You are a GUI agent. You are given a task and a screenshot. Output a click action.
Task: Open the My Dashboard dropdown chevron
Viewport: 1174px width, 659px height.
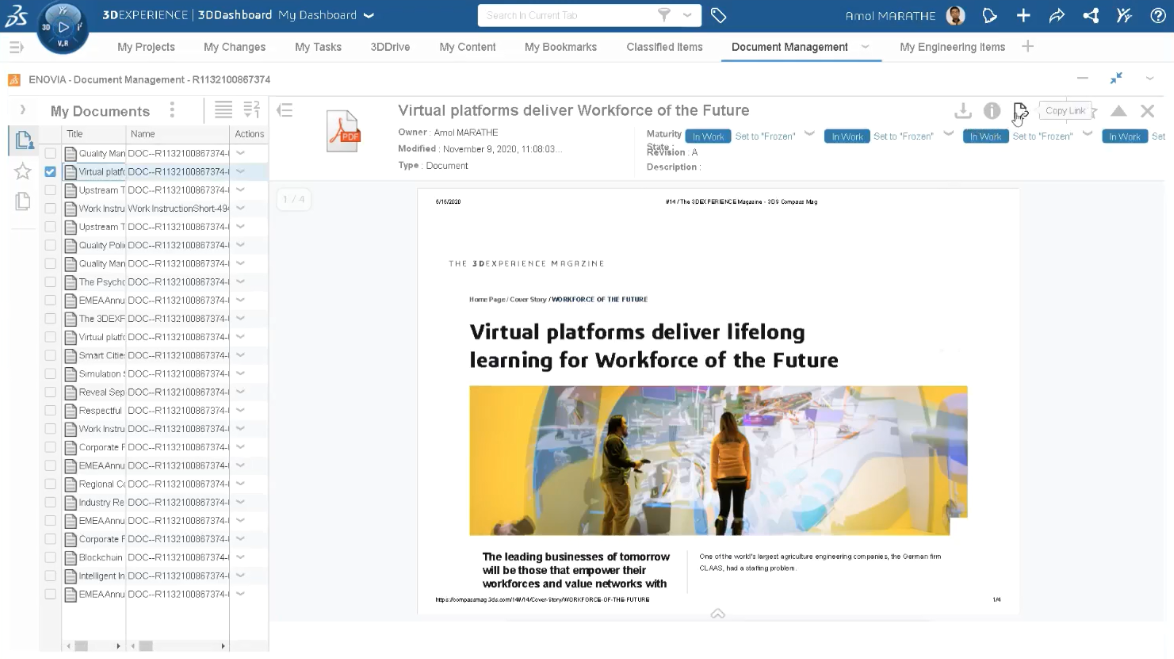tap(369, 15)
